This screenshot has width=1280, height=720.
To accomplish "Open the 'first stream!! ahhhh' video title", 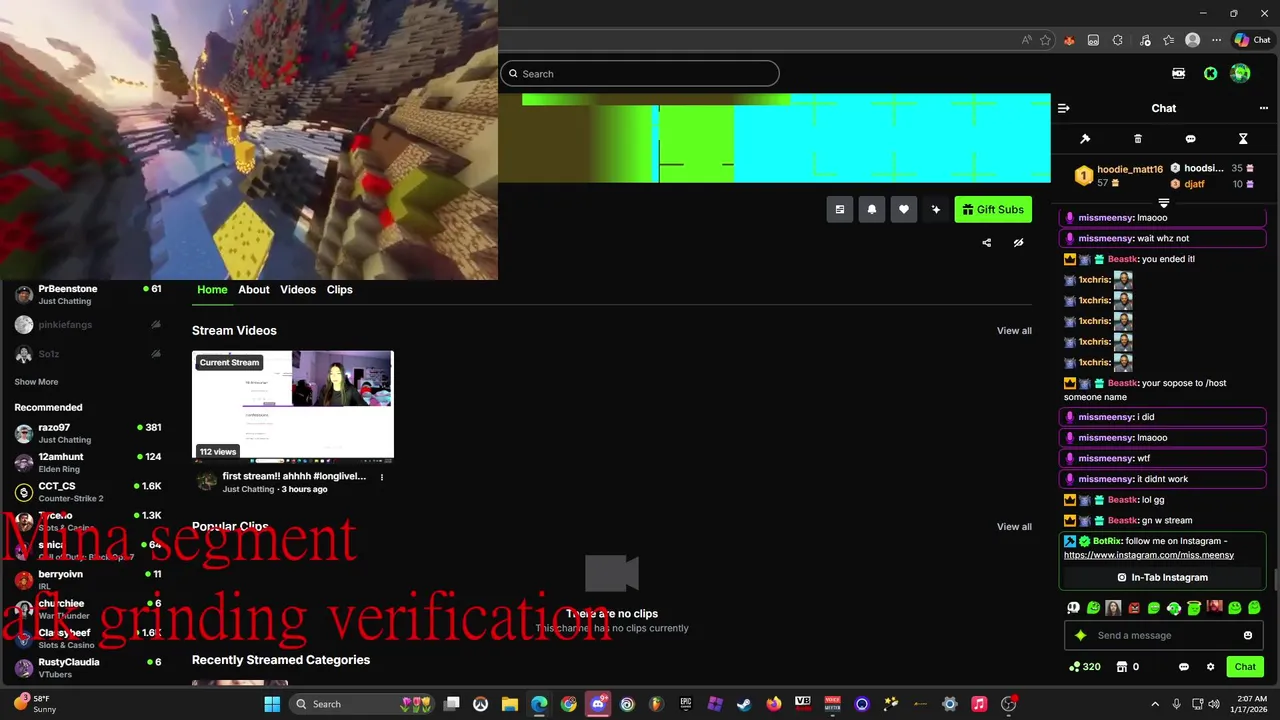I will pyautogui.click(x=294, y=476).
